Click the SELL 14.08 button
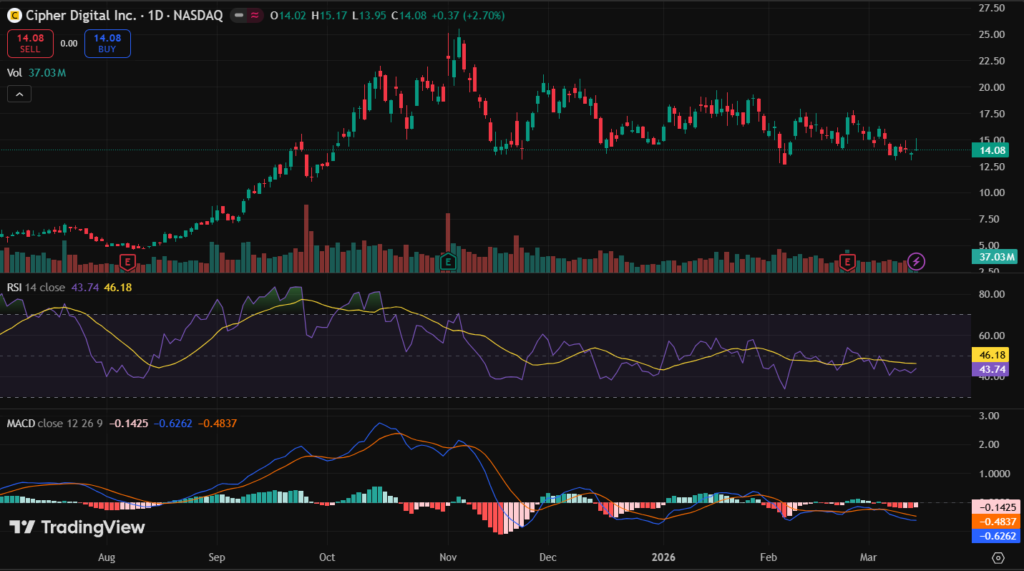 (28, 43)
